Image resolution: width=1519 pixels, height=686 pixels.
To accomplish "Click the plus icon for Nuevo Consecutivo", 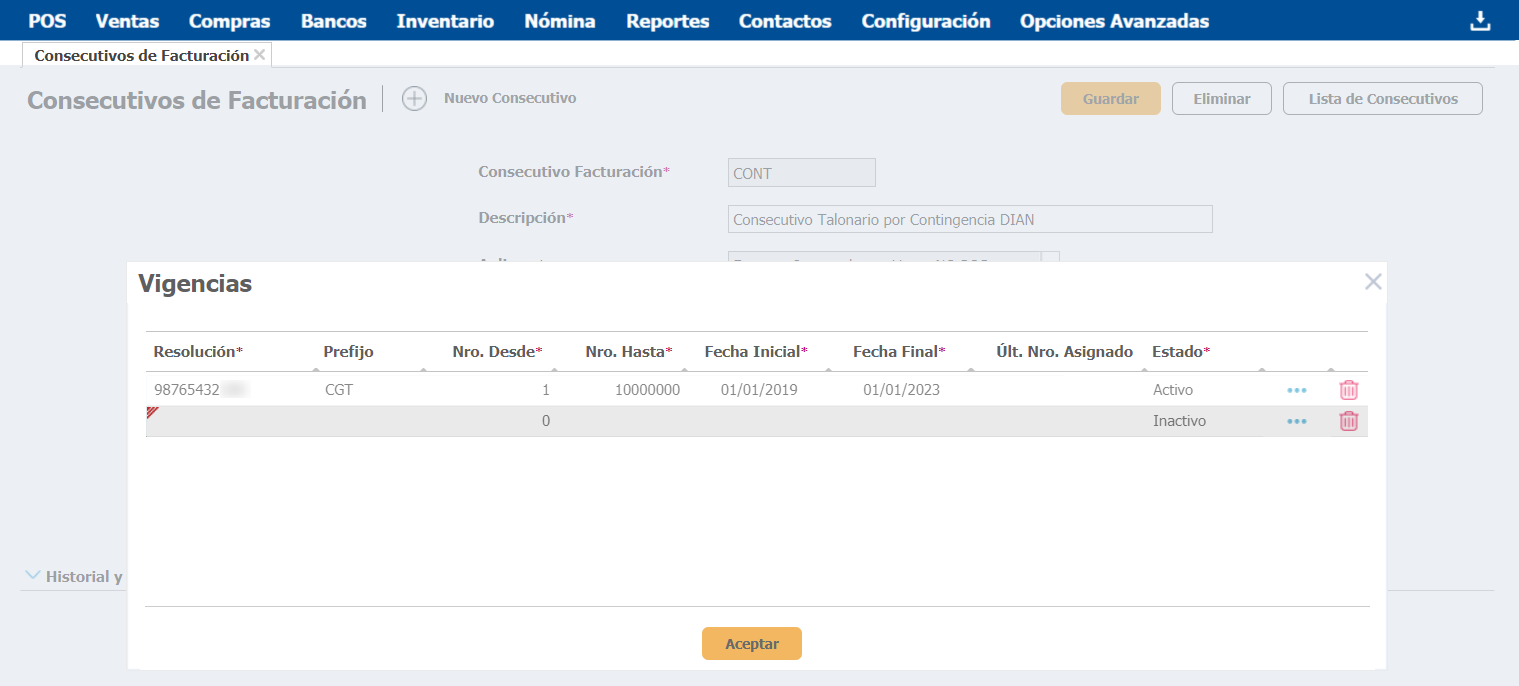I will pyautogui.click(x=414, y=98).
